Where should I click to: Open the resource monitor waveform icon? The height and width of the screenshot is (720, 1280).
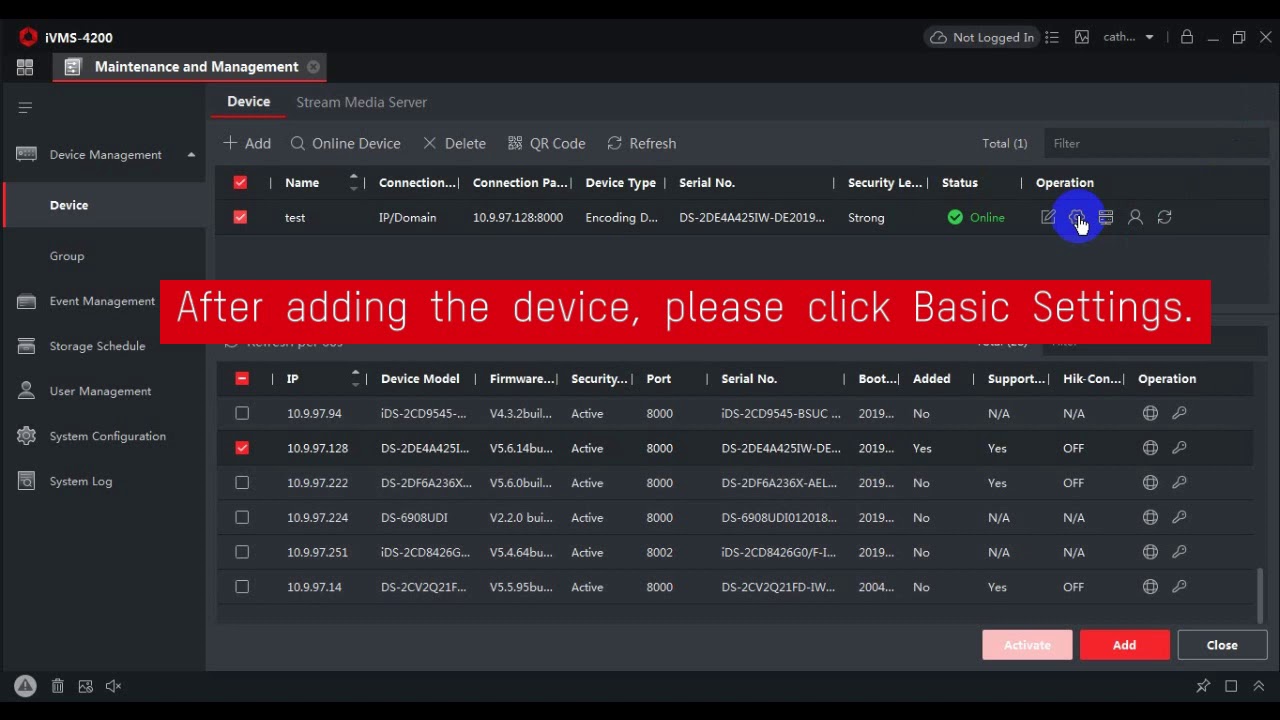coord(1082,37)
